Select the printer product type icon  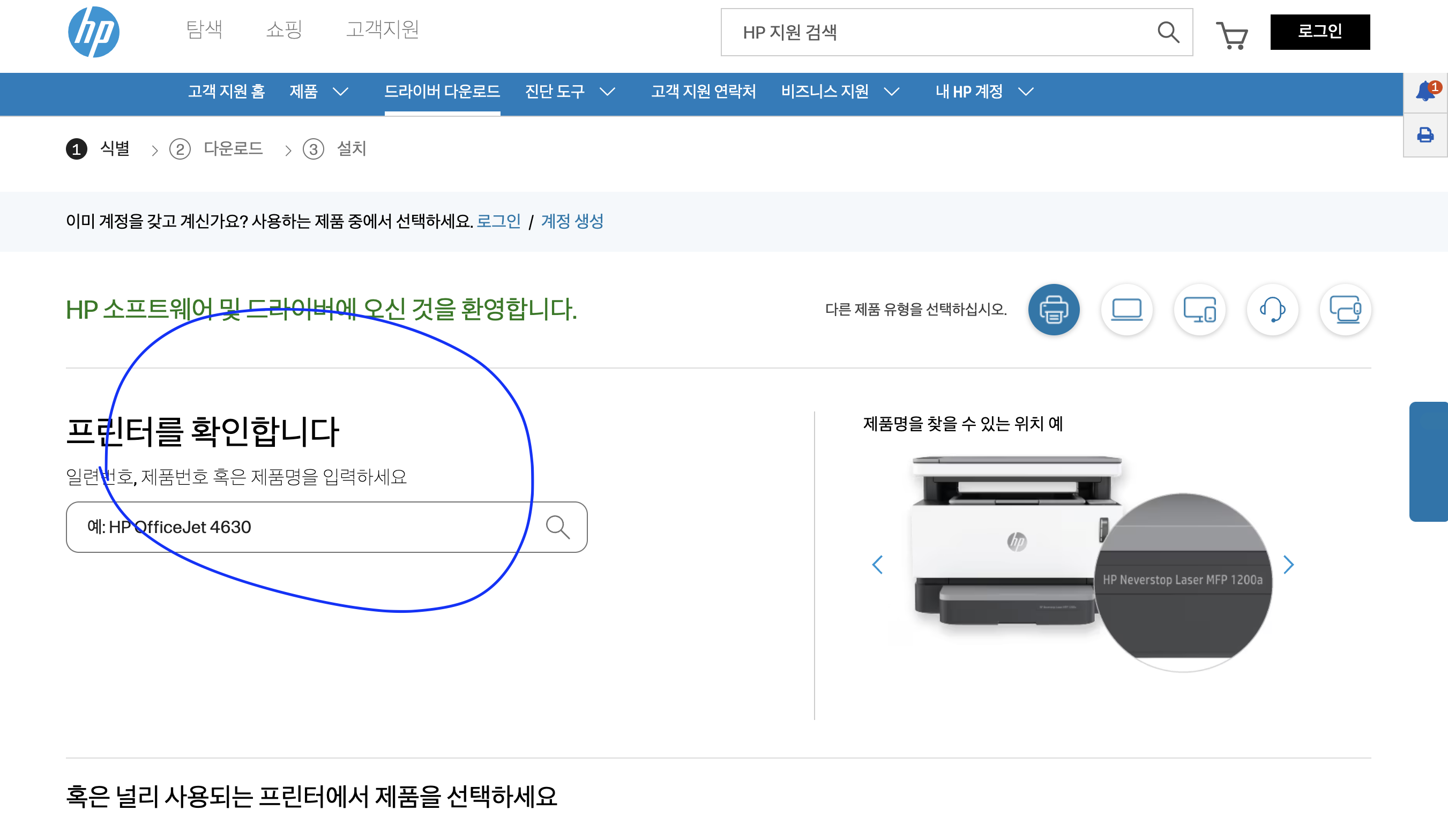click(x=1053, y=310)
